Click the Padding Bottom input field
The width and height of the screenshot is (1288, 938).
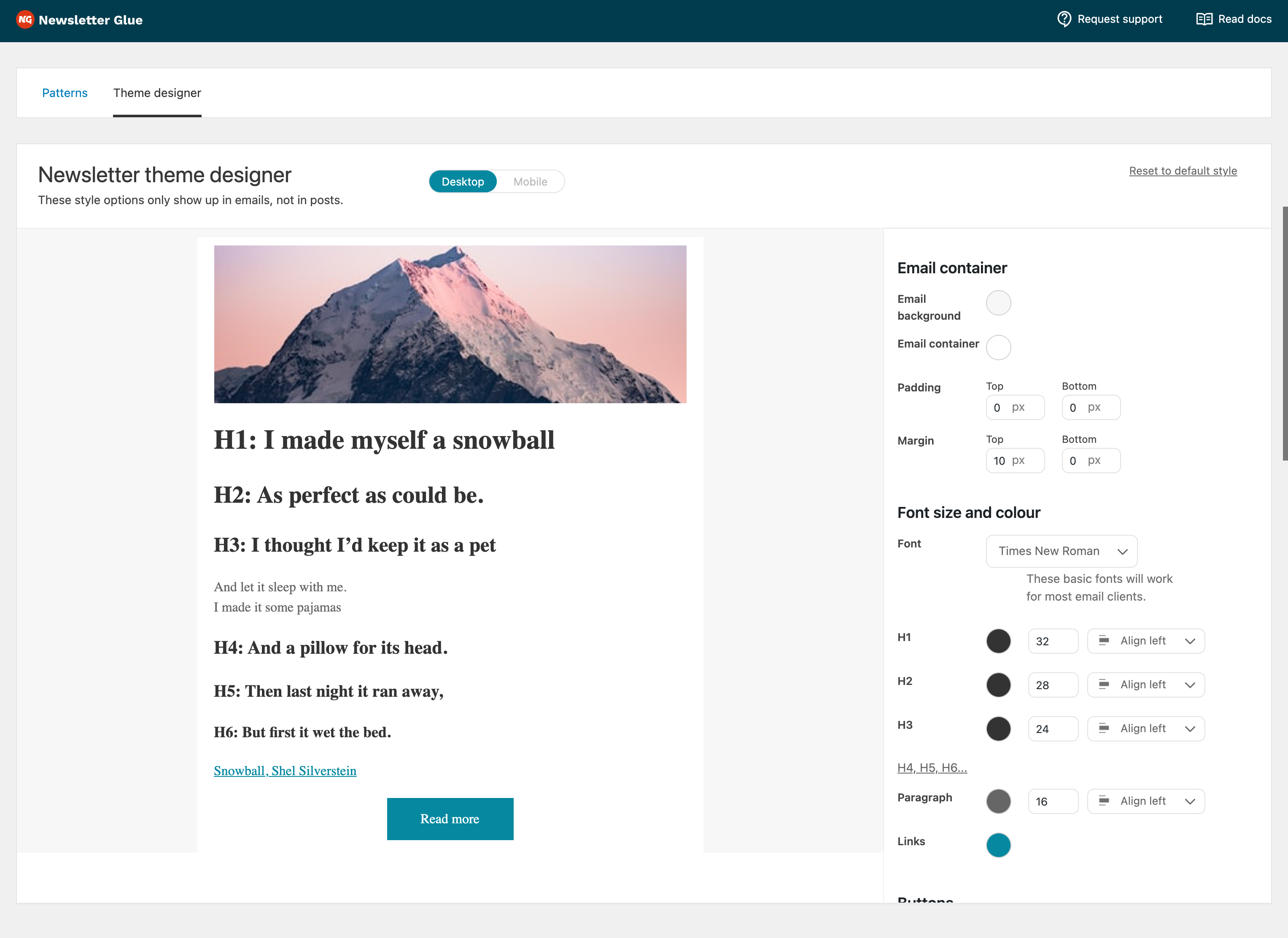pos(1091,408)
